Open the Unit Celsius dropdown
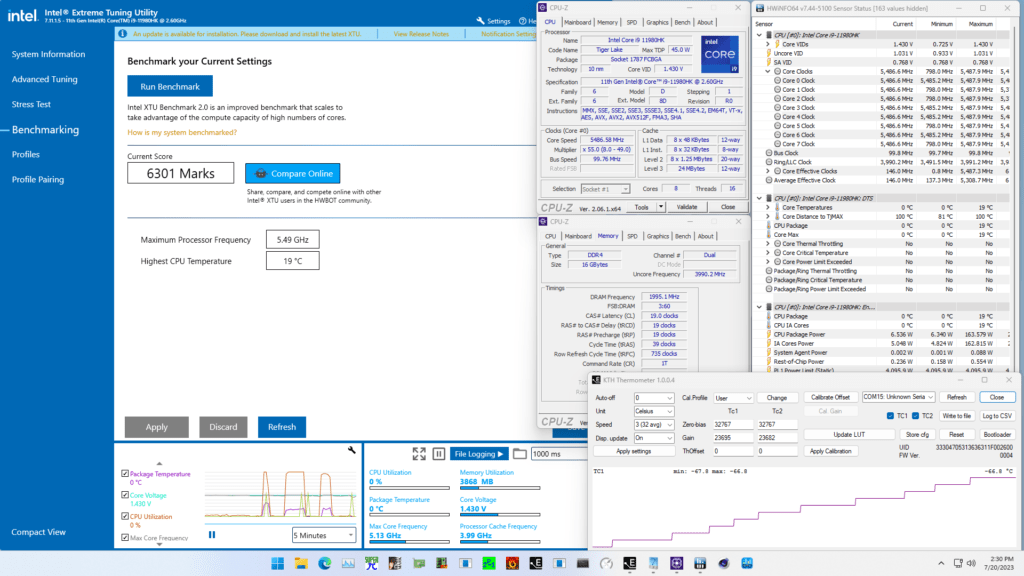Screen dimensions: 1024x576 click(x=653, y=411)
